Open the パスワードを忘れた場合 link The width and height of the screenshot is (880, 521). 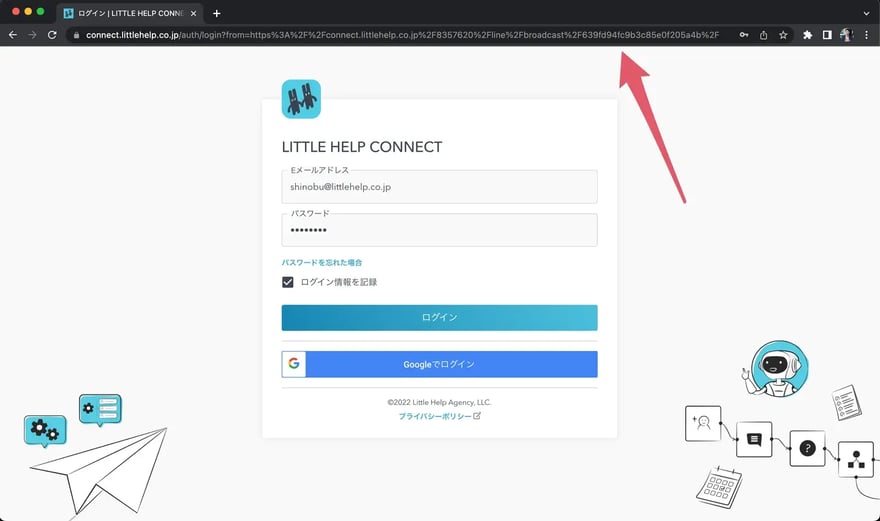(322, 262)
